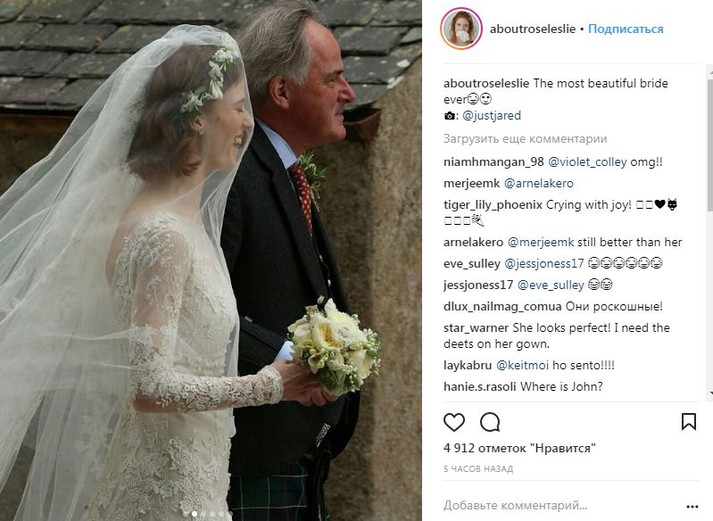Open the aboutroseleslie username in the header

(x=532, y=29)
